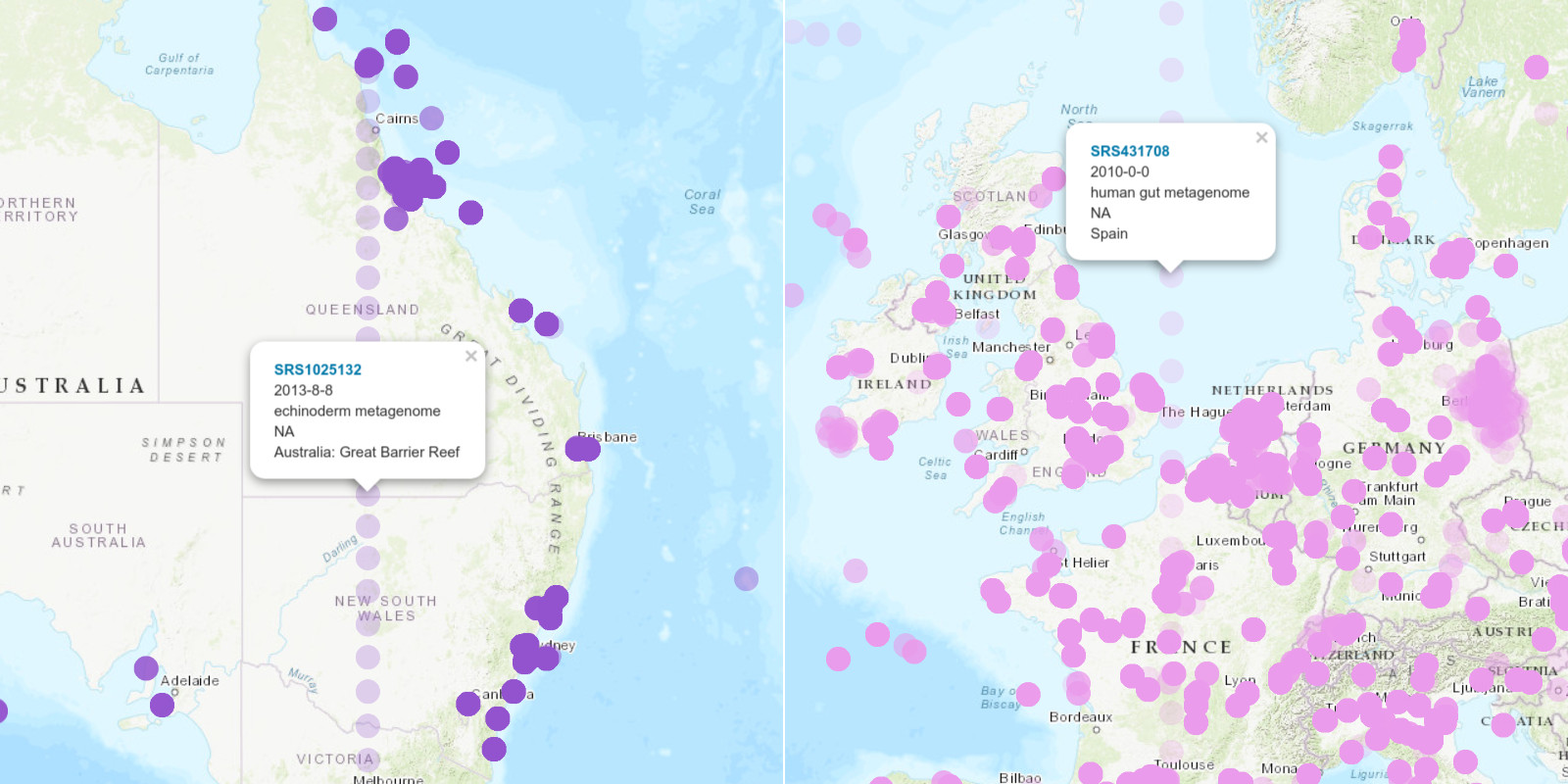Click the isolated purple marker in the ocean east of New South Wales
The image size is (1568, 784).
[x=747, y=578]
